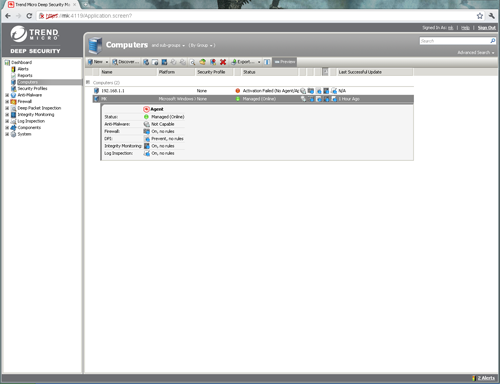Image resolution: width=500 pixels, height=384 pixels.
Task: Open Security Profiles in the navigation tree
Action: click(x=32, y=88)
